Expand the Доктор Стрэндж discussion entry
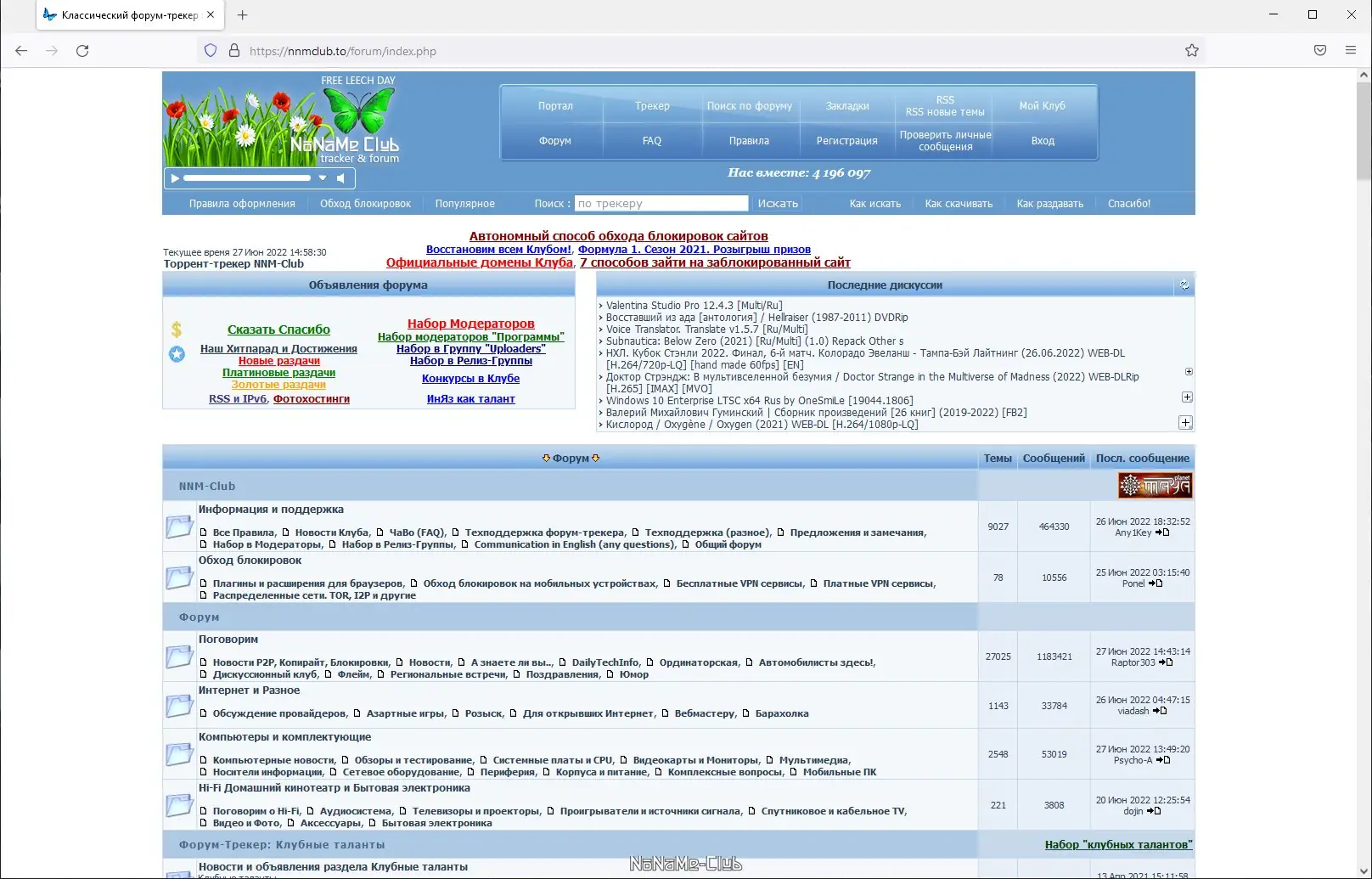Screen dimensions: 1372x879 click(1187, 371)
